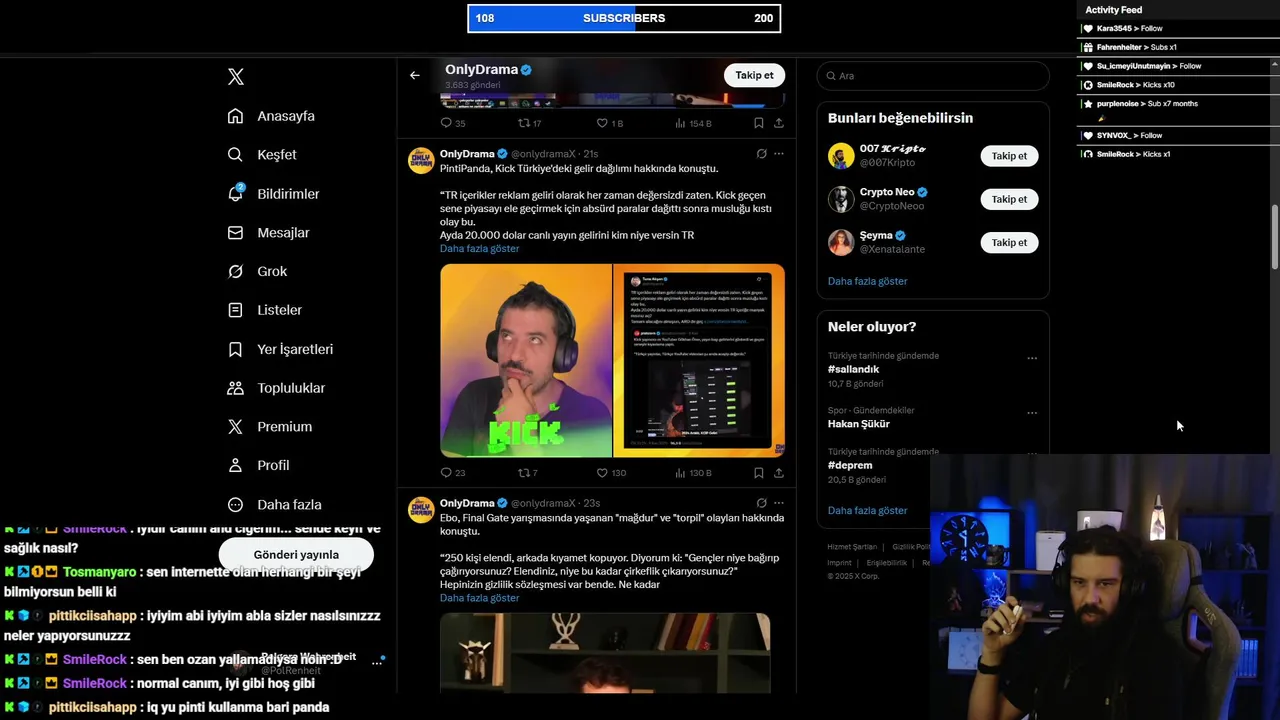This screenshot has height=720, width=1280.
Task: Bookmark the PintiPanda post
Action: (759, 473)
